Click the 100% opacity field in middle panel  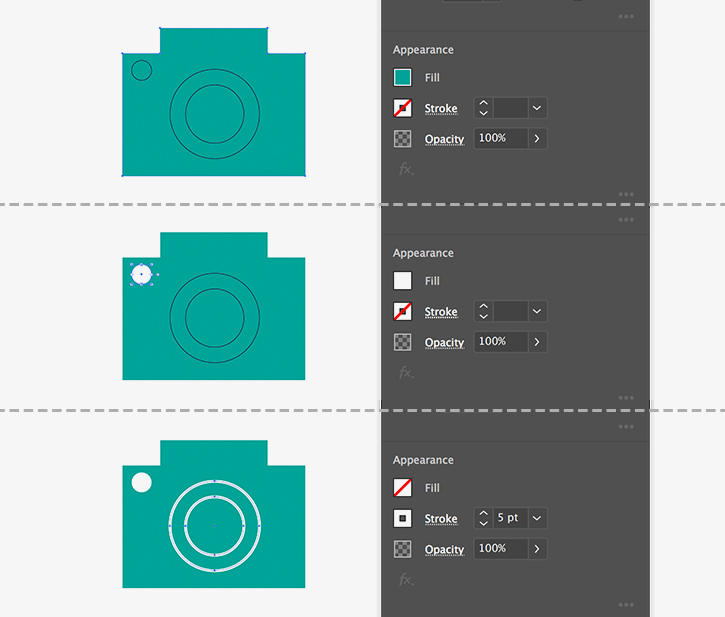pos(501,342)
